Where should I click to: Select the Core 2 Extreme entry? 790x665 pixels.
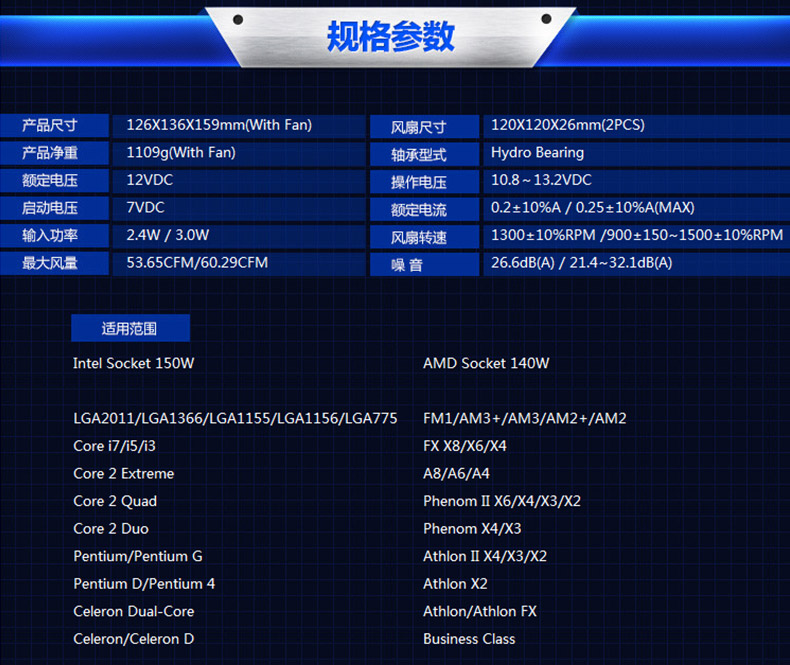pyautogui.click(x=123, y=474)
